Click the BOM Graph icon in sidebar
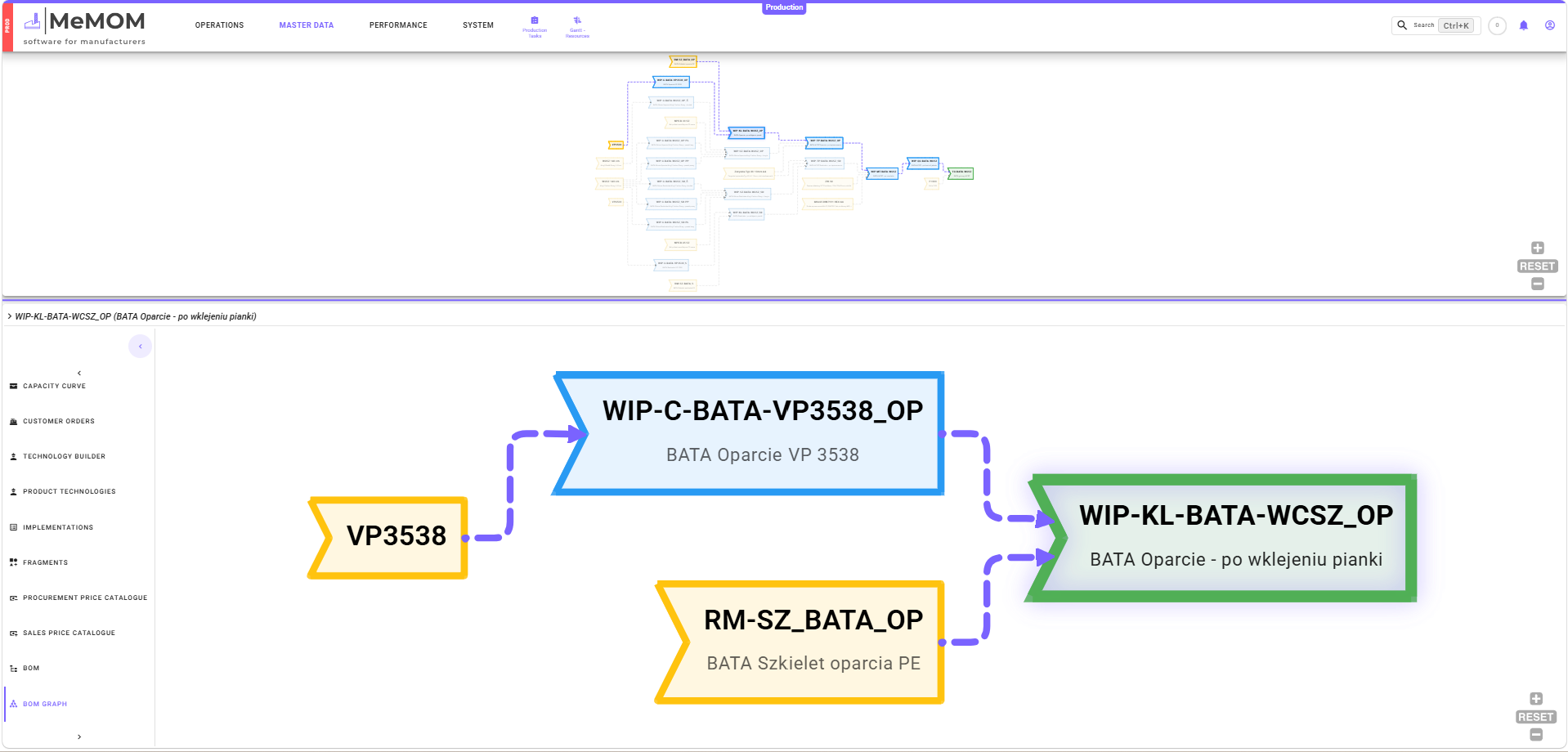1568x752 pixels. [13, 704]
